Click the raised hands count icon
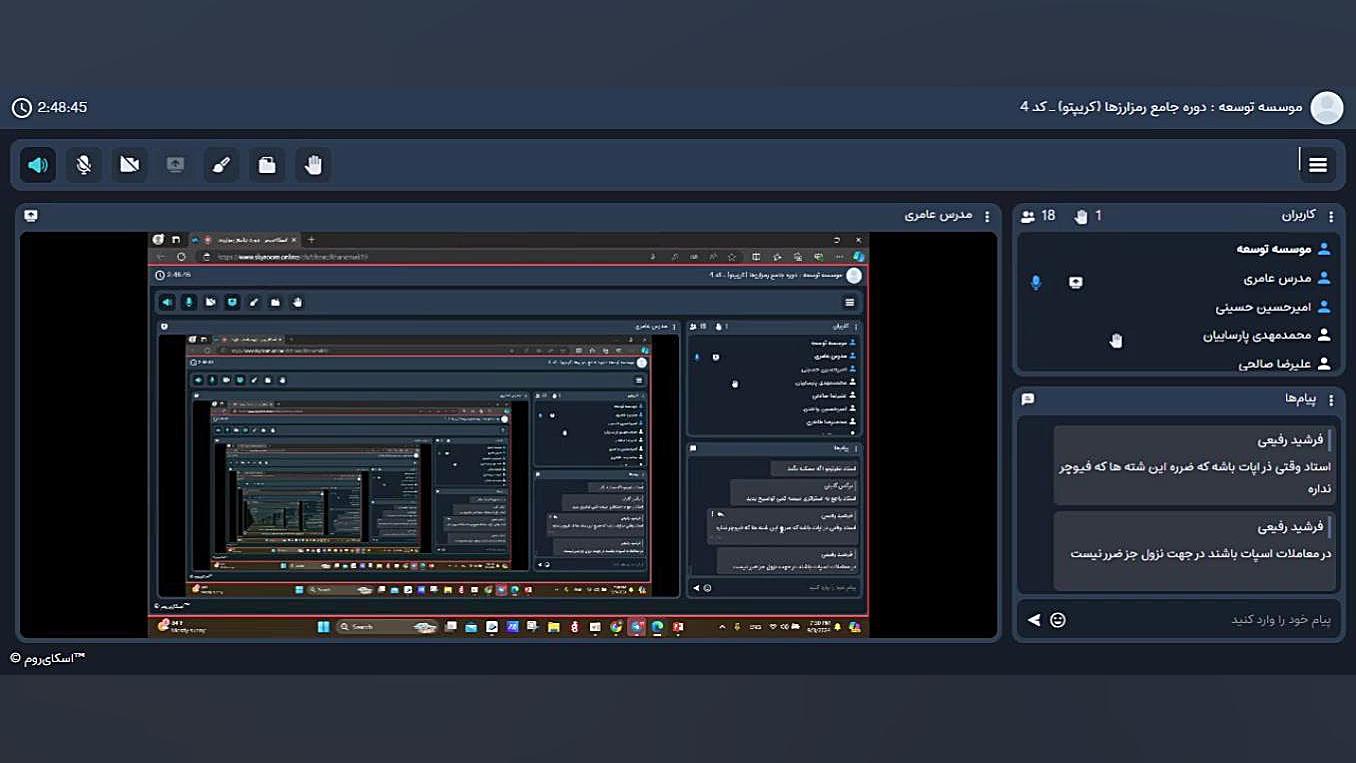The width and height of the screenshot is (1356, 763). click(x=1081, y=216)
